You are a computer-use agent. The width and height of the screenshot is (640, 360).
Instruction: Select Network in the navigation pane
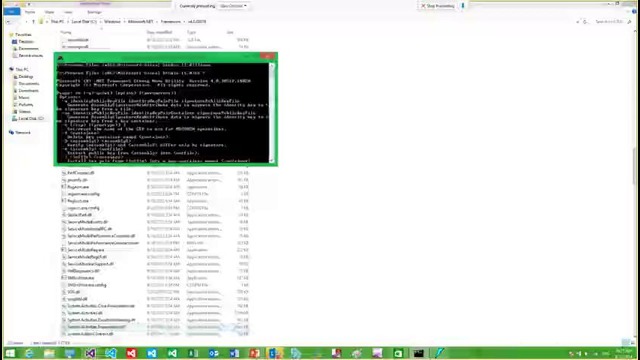pos(22,133)
